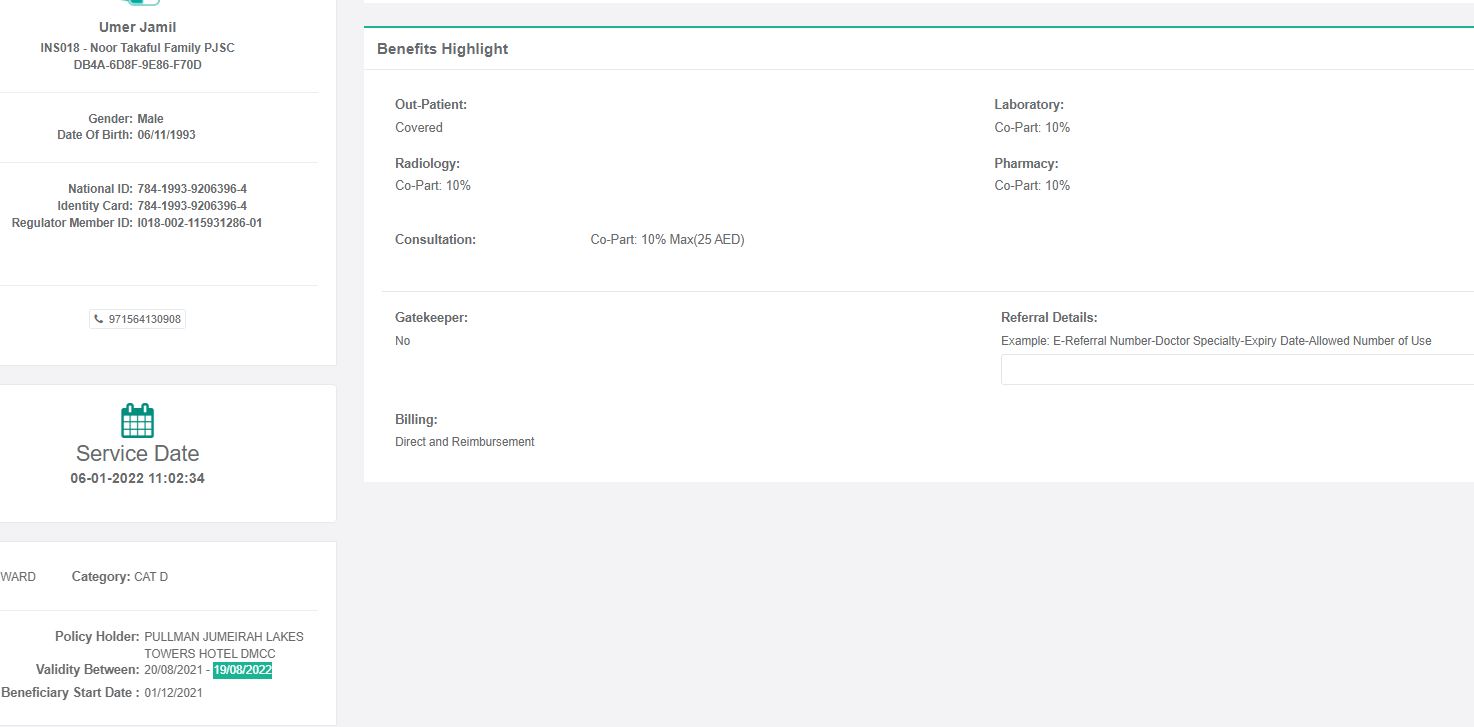1474x727 pixels.
Task: Select the Direct and Reimbursement billing text
Action: tap(465, 442)
